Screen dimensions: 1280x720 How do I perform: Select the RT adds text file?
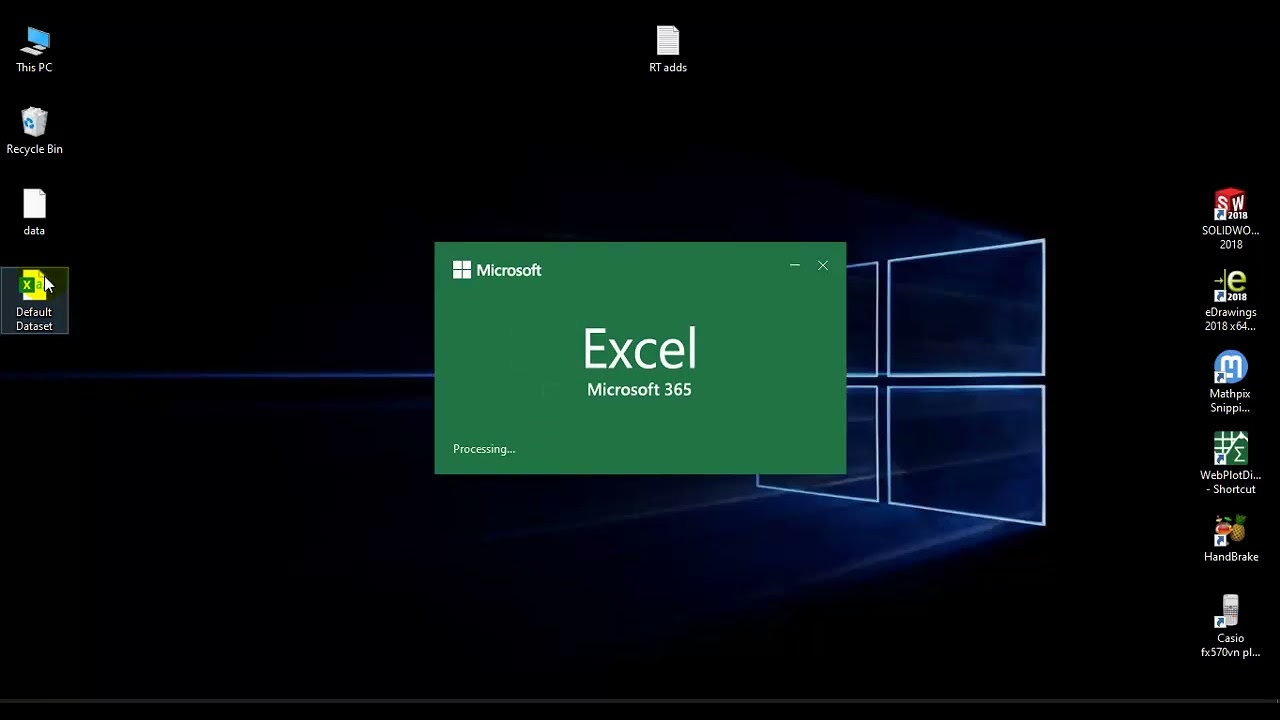667,49
